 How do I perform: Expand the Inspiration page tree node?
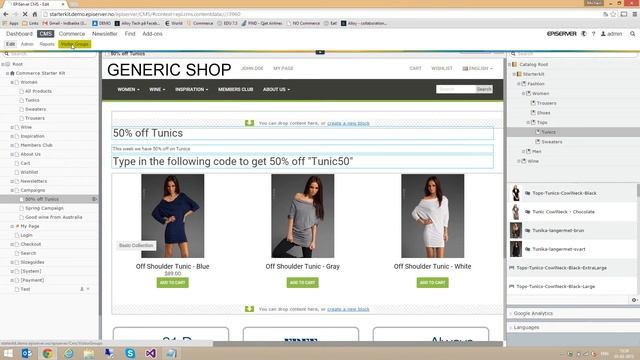tap(12, 136)
